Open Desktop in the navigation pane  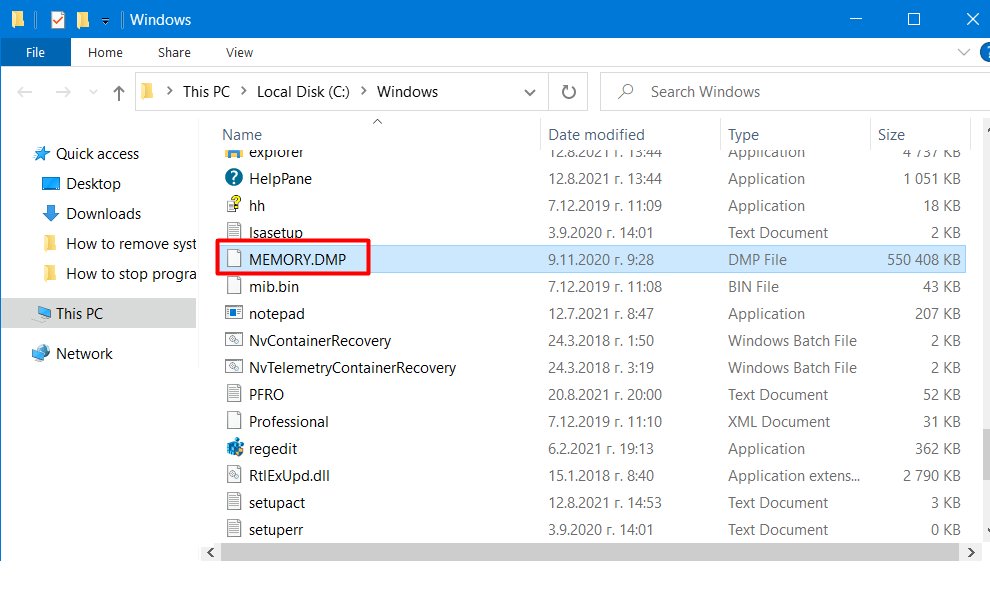tap(93, 184)
